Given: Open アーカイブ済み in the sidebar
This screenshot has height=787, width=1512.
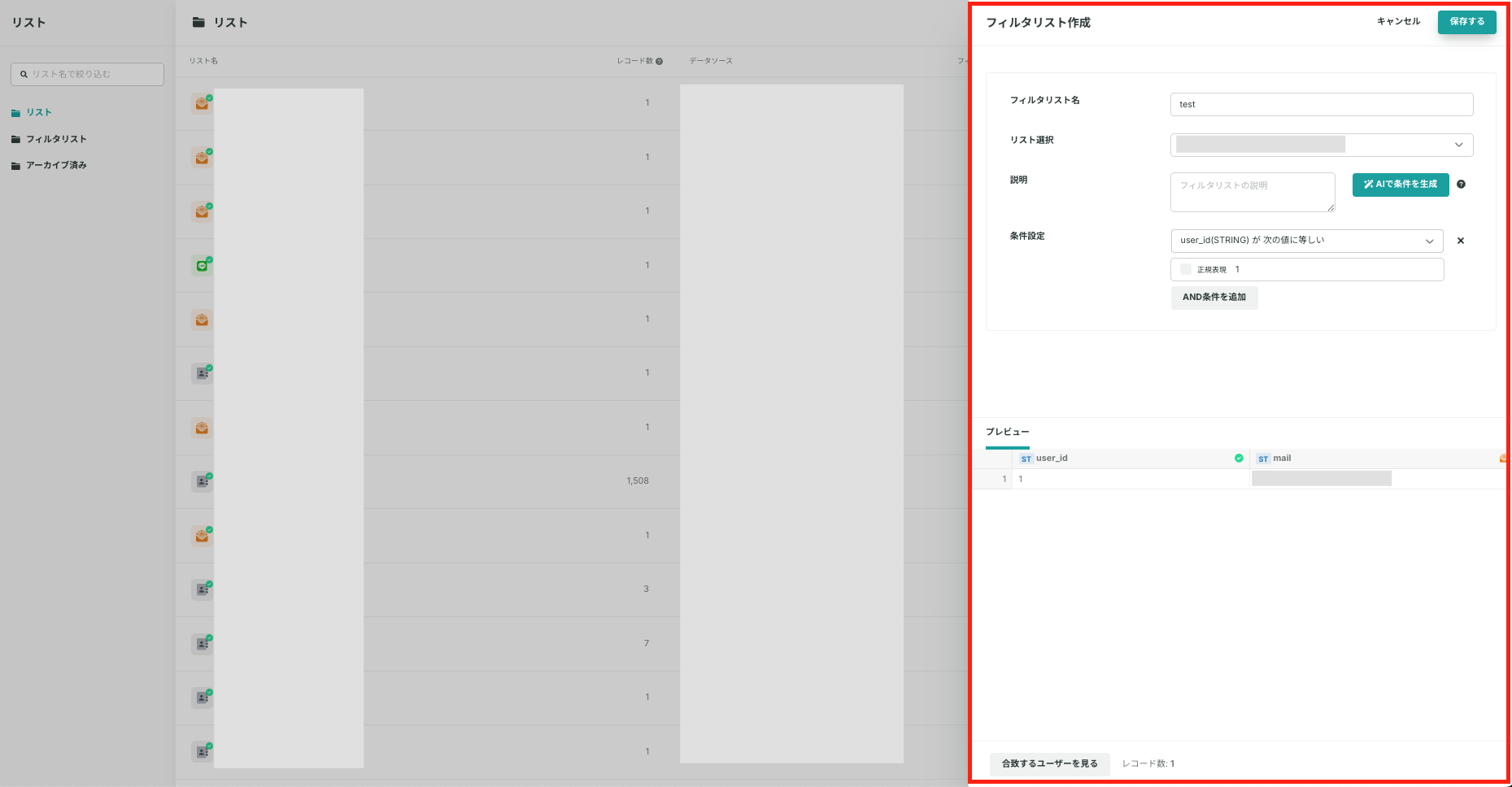Looking at the screenshot, I should click(56, 165).
